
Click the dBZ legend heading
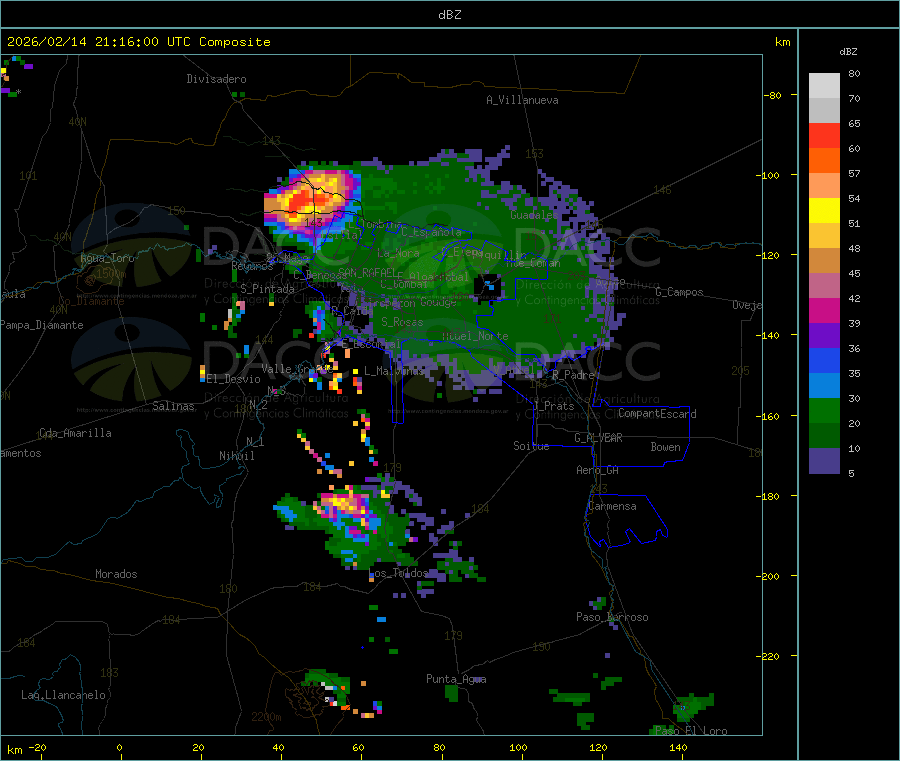[x=848, y=52]
